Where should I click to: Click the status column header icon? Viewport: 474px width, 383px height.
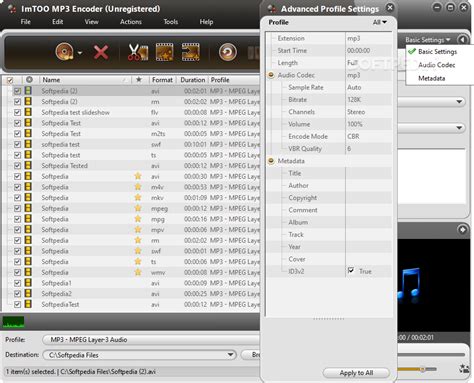[x=29, y=80]
